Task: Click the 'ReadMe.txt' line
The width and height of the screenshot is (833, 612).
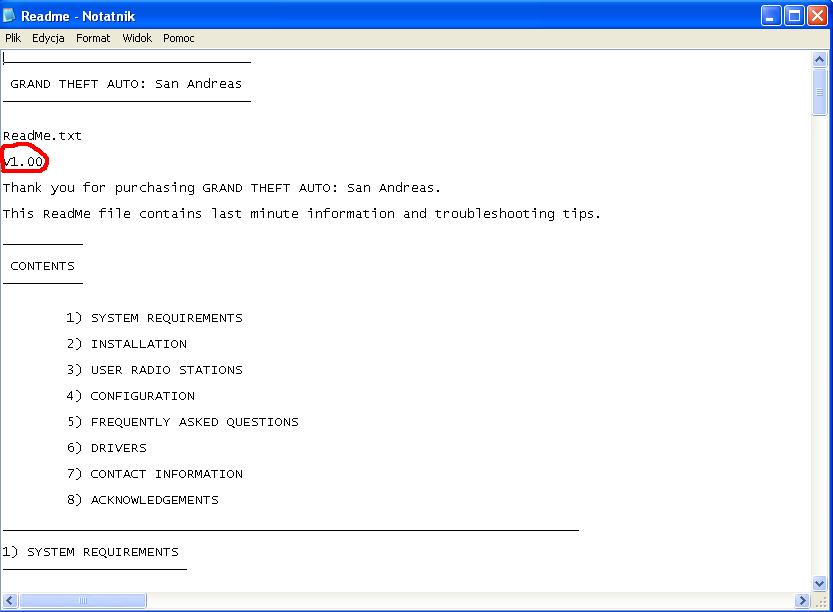Action: pyautogui.click(x=42, y=136)
